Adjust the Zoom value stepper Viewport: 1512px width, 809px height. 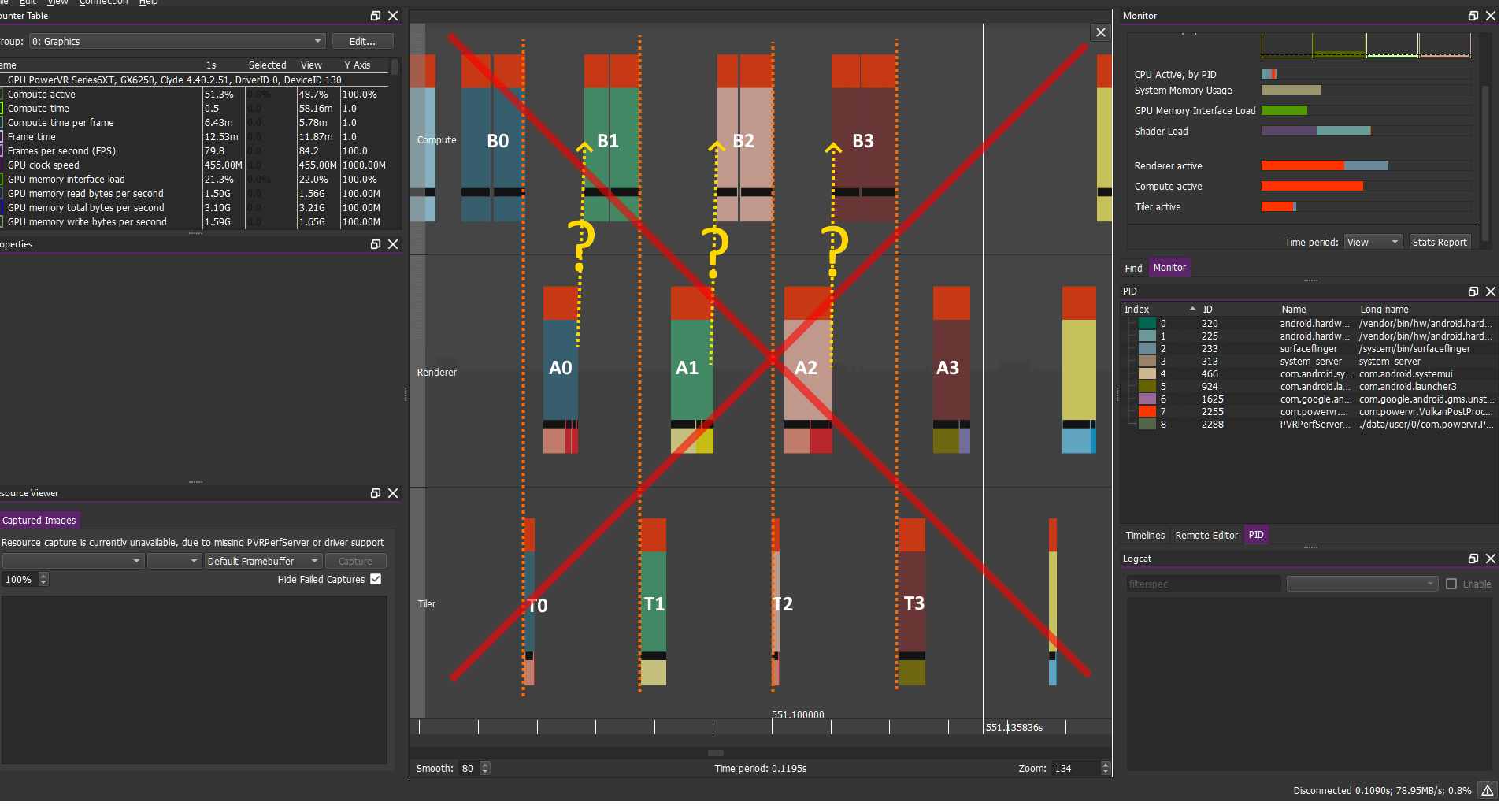(1105, 768)
